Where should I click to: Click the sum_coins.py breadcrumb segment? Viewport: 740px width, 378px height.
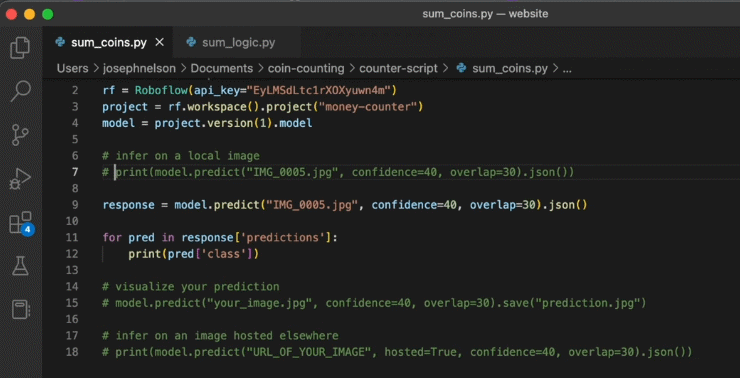click(510, 68)
